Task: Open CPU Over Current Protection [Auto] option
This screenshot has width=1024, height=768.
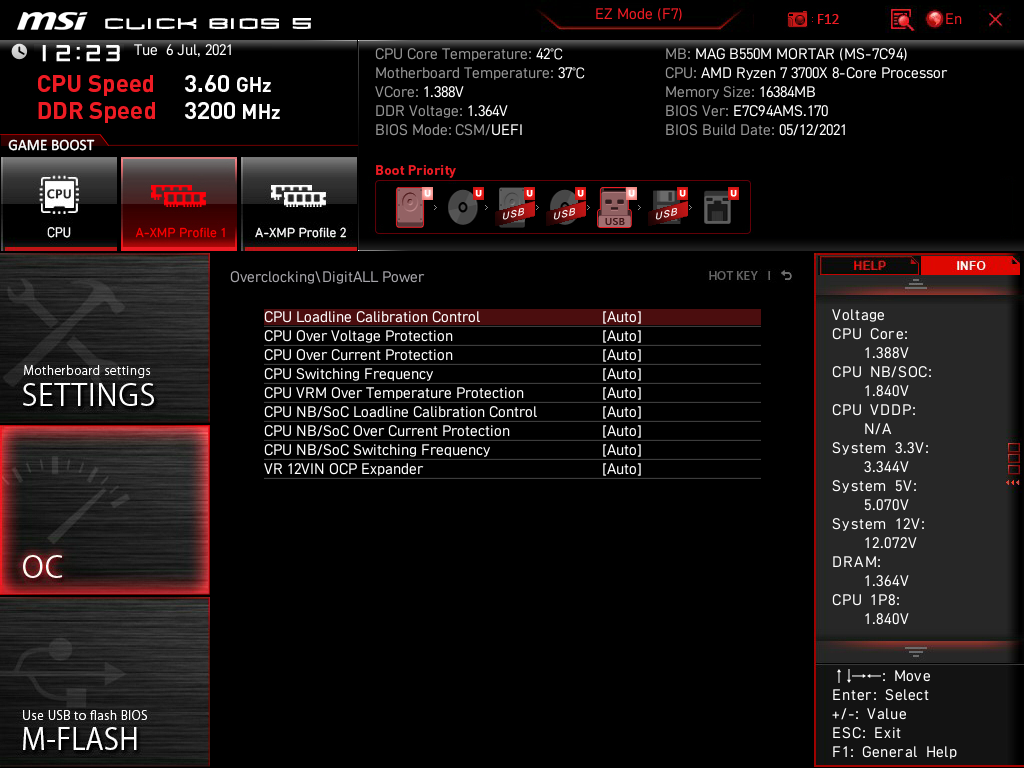Action: click(512, 355)
